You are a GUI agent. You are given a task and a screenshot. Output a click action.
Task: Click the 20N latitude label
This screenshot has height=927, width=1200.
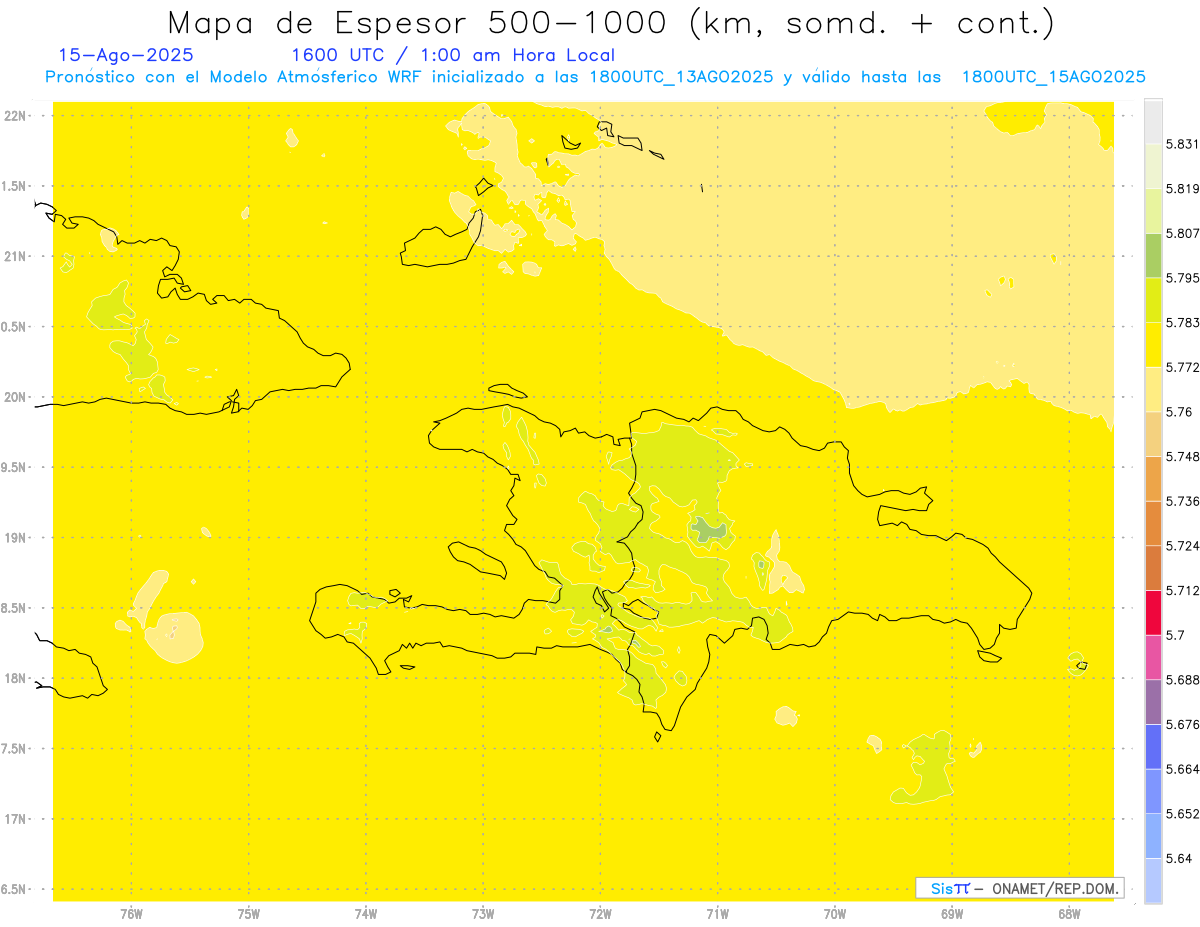(x=14, y=397)
